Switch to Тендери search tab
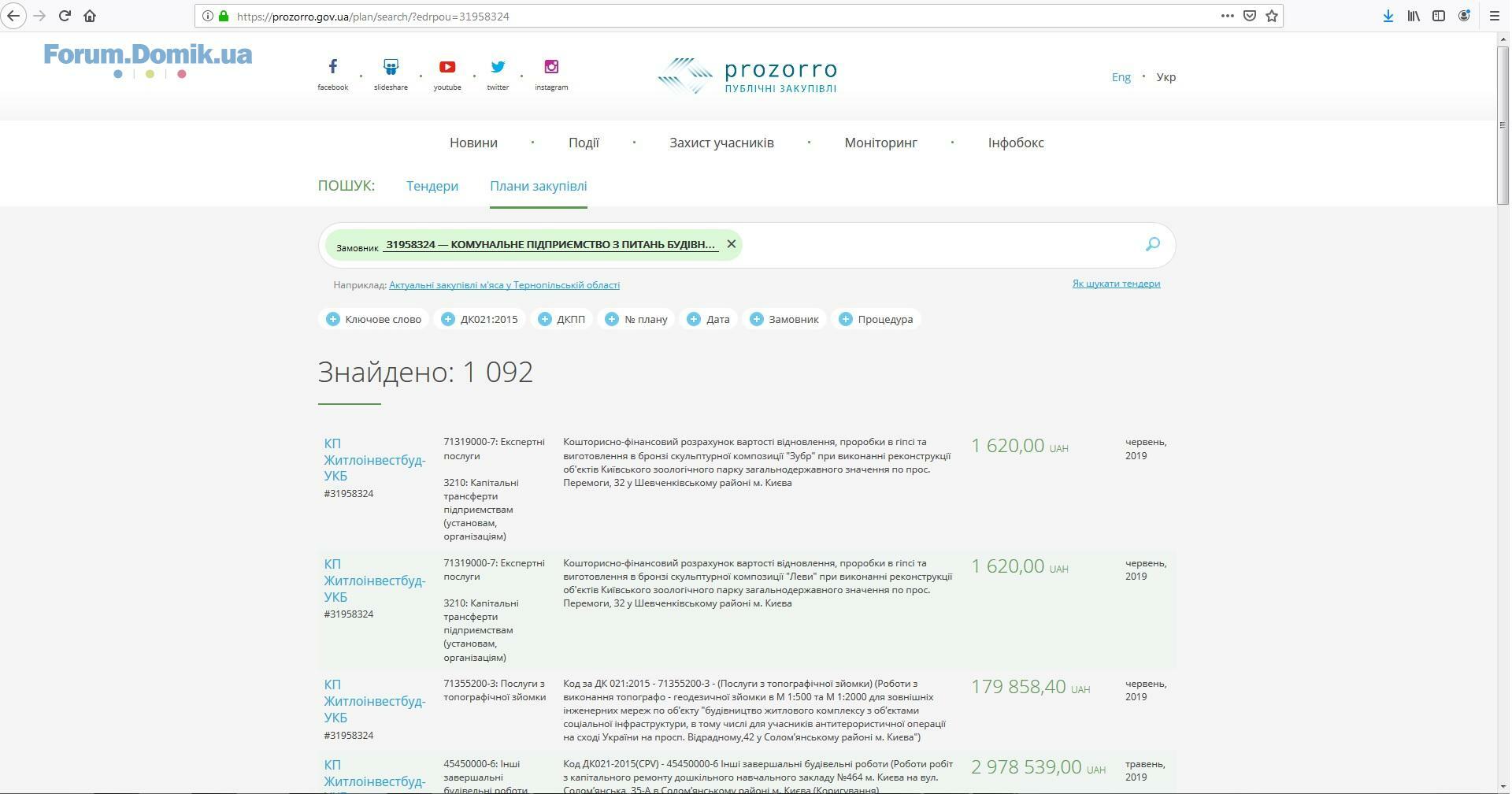 (432, 186)
